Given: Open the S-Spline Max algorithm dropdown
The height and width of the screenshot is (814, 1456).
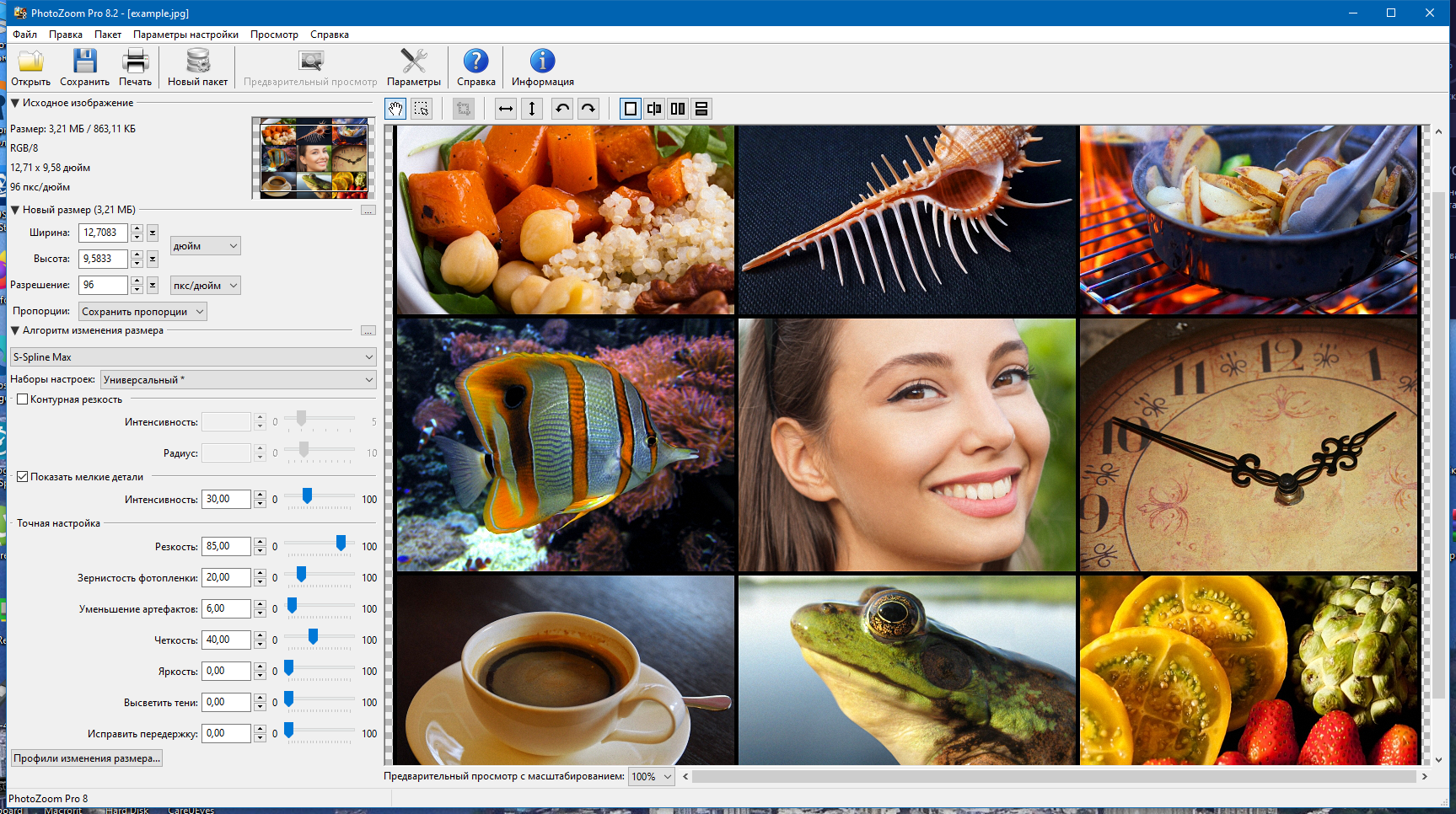Looking at the screenshot, I should (193, 357).
